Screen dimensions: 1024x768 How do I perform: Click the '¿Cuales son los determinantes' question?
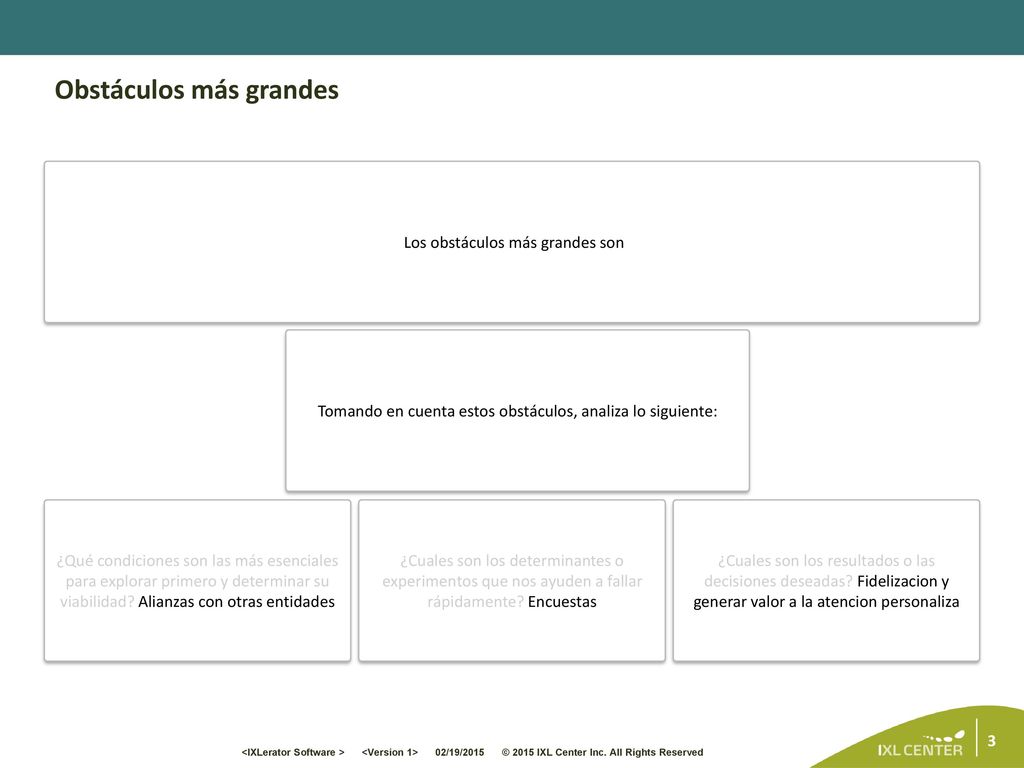[512, 581]
